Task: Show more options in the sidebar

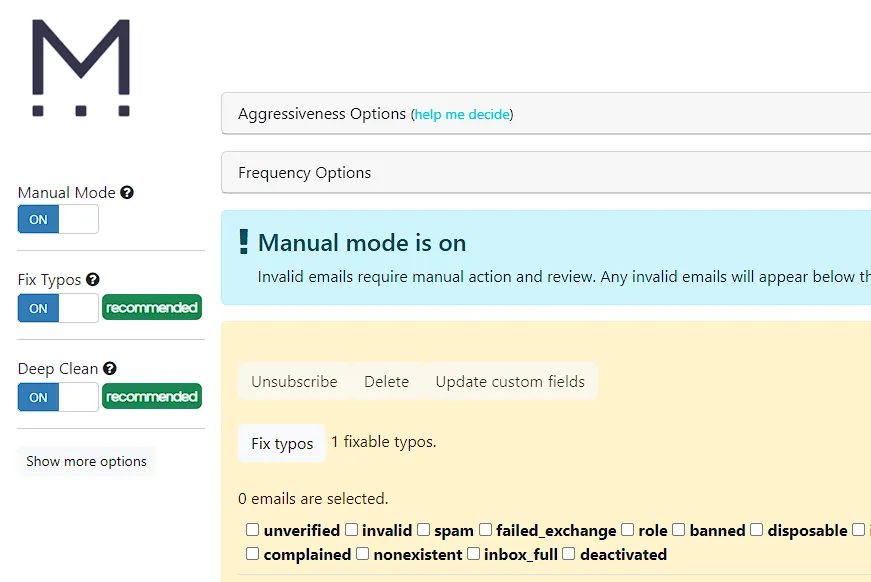Action: [87, 461]
